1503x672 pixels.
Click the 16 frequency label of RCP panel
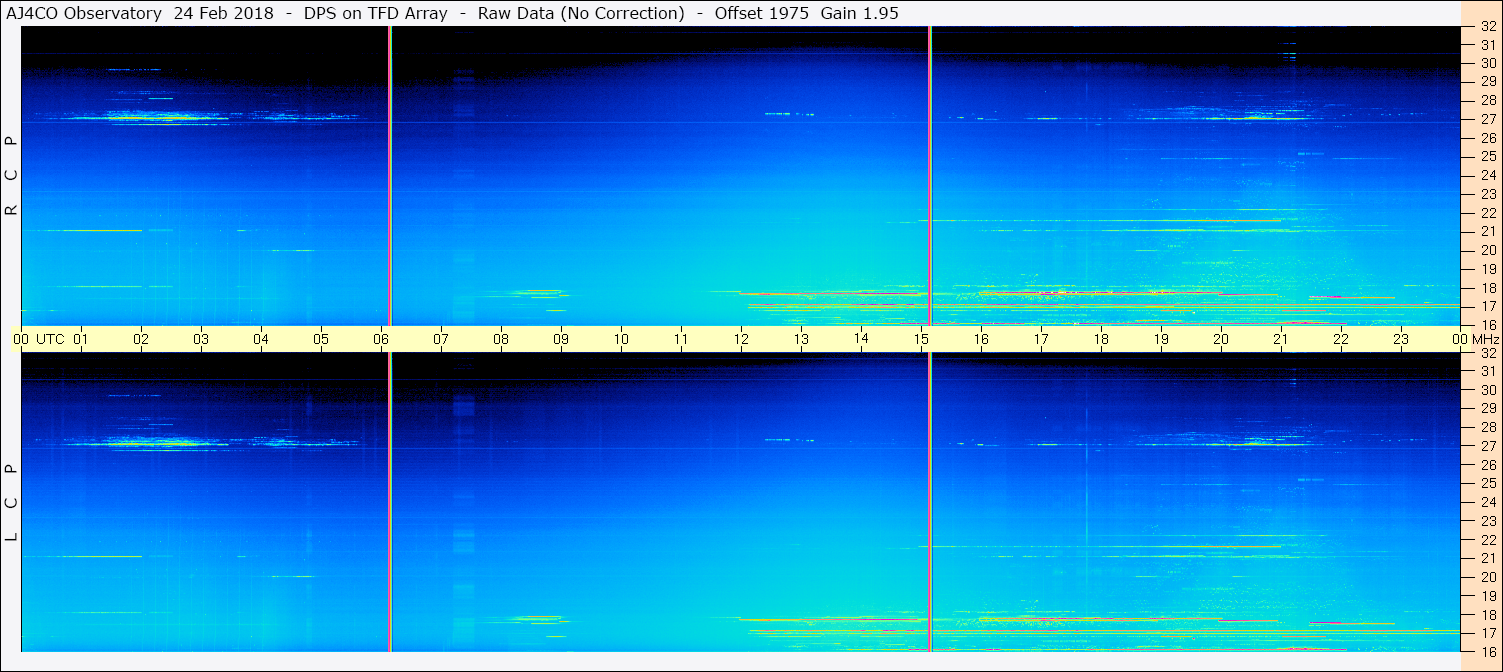pyautogui.click(x=1488, y=325)
